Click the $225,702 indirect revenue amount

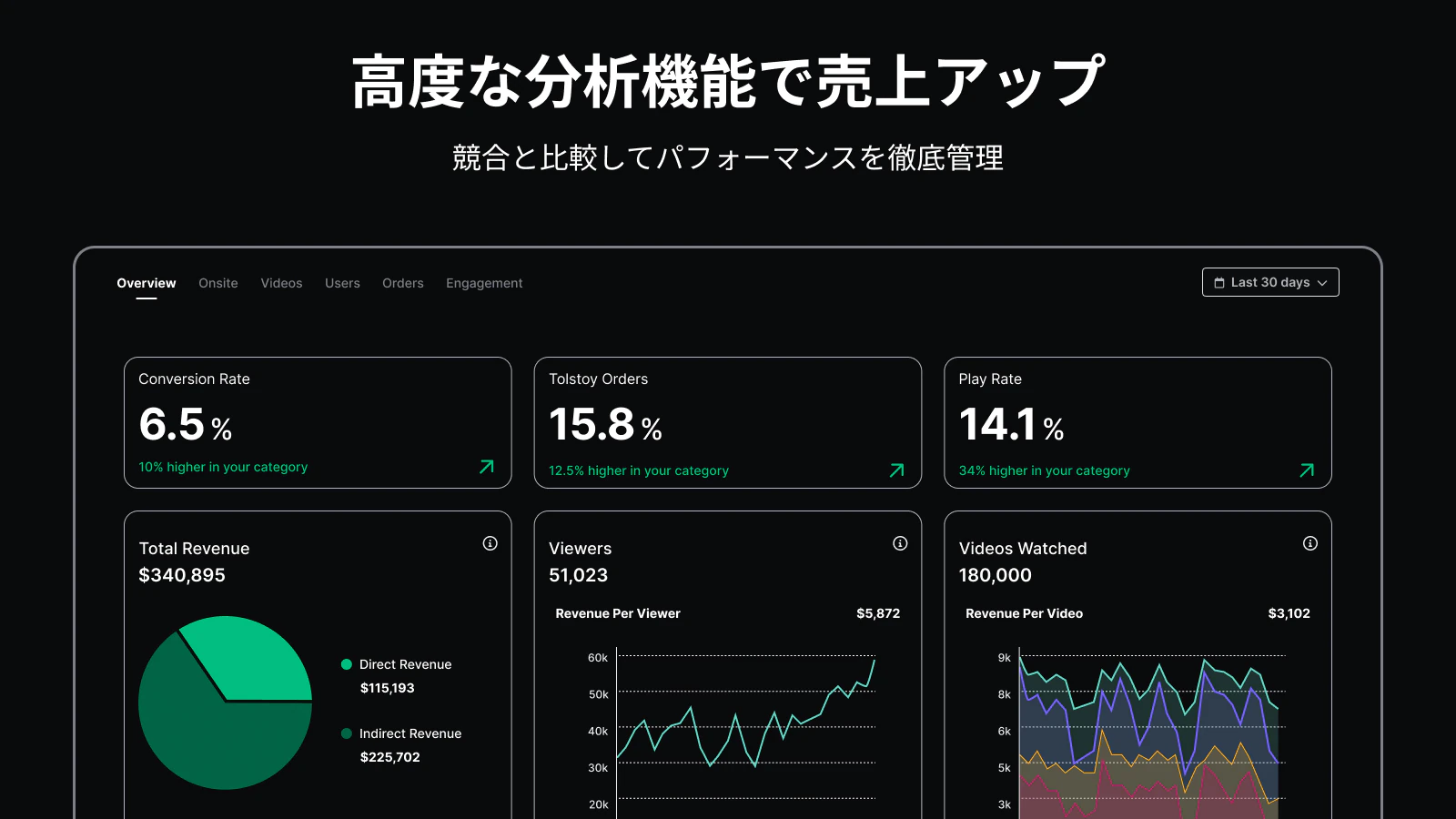pos(389,757)
